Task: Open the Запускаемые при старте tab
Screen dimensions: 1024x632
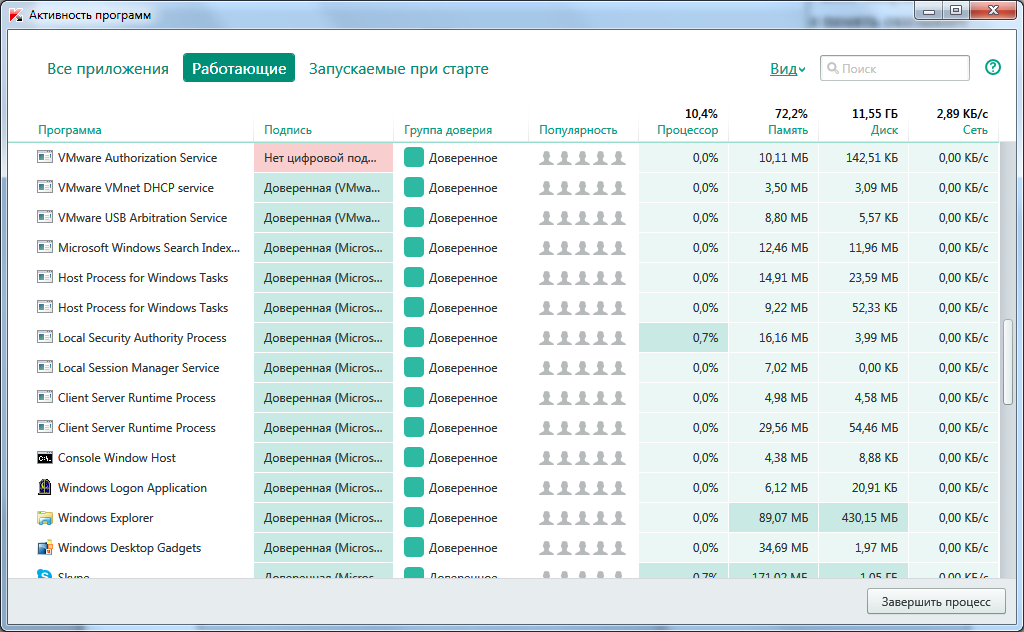Action: pos(398,69)
